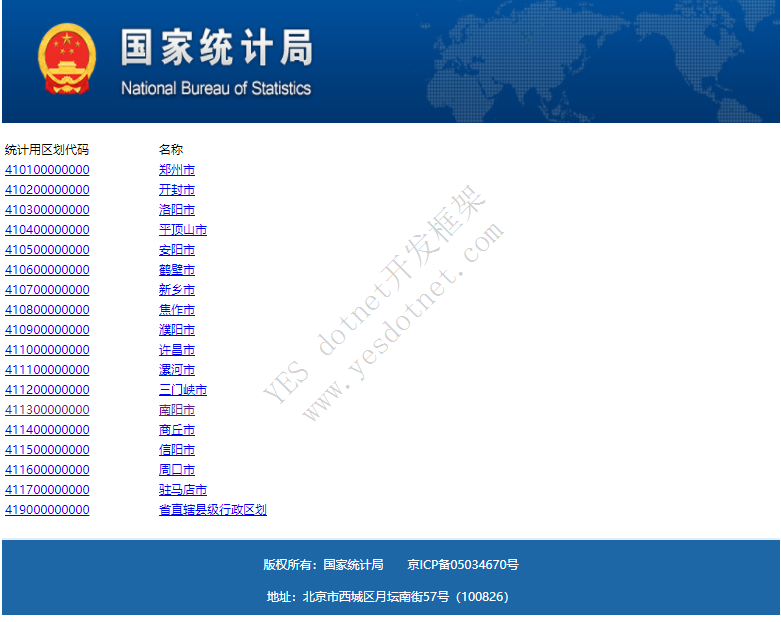Open code link 410800000000
781x622 pixels.
(x=47, y=310)
